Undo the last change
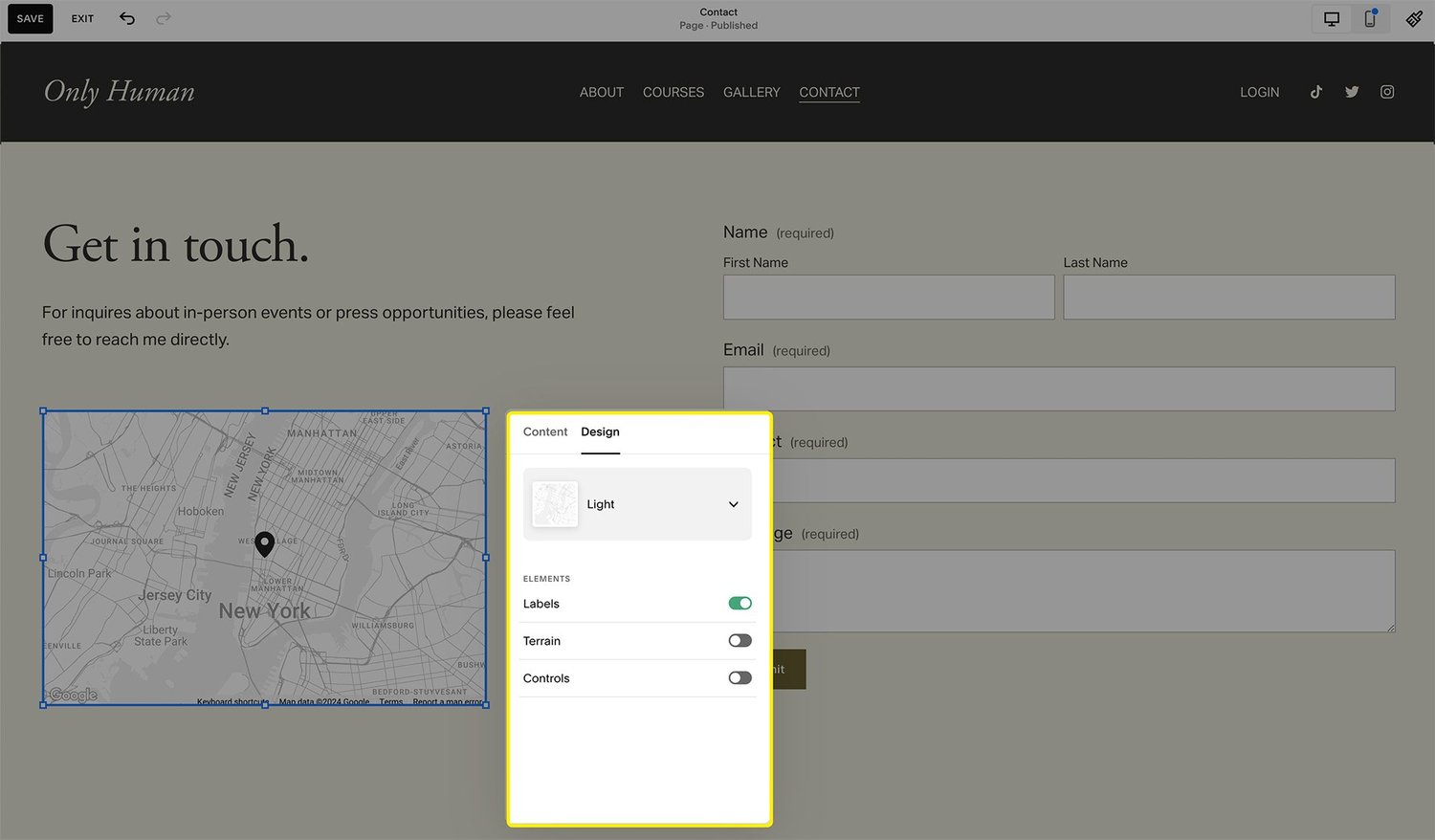 click(x=127, y=18)
